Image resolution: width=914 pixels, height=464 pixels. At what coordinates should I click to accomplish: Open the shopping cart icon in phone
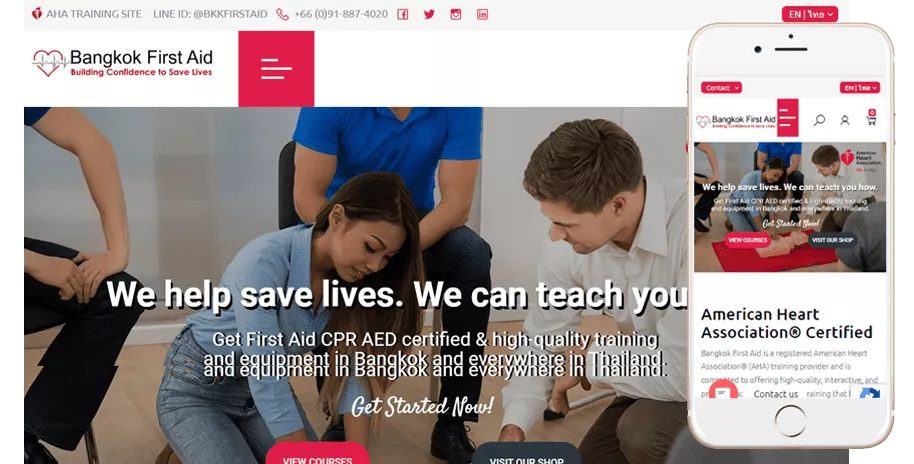point(871,119)
